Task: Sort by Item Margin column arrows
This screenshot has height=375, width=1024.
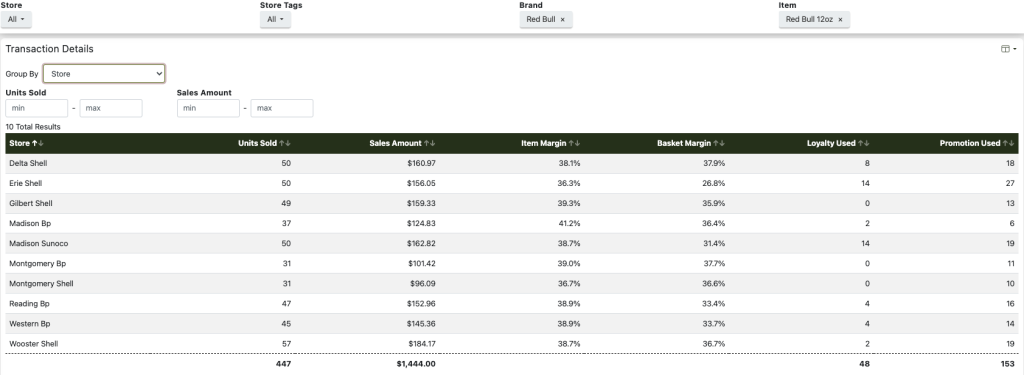Action: (x=574, y=143)
